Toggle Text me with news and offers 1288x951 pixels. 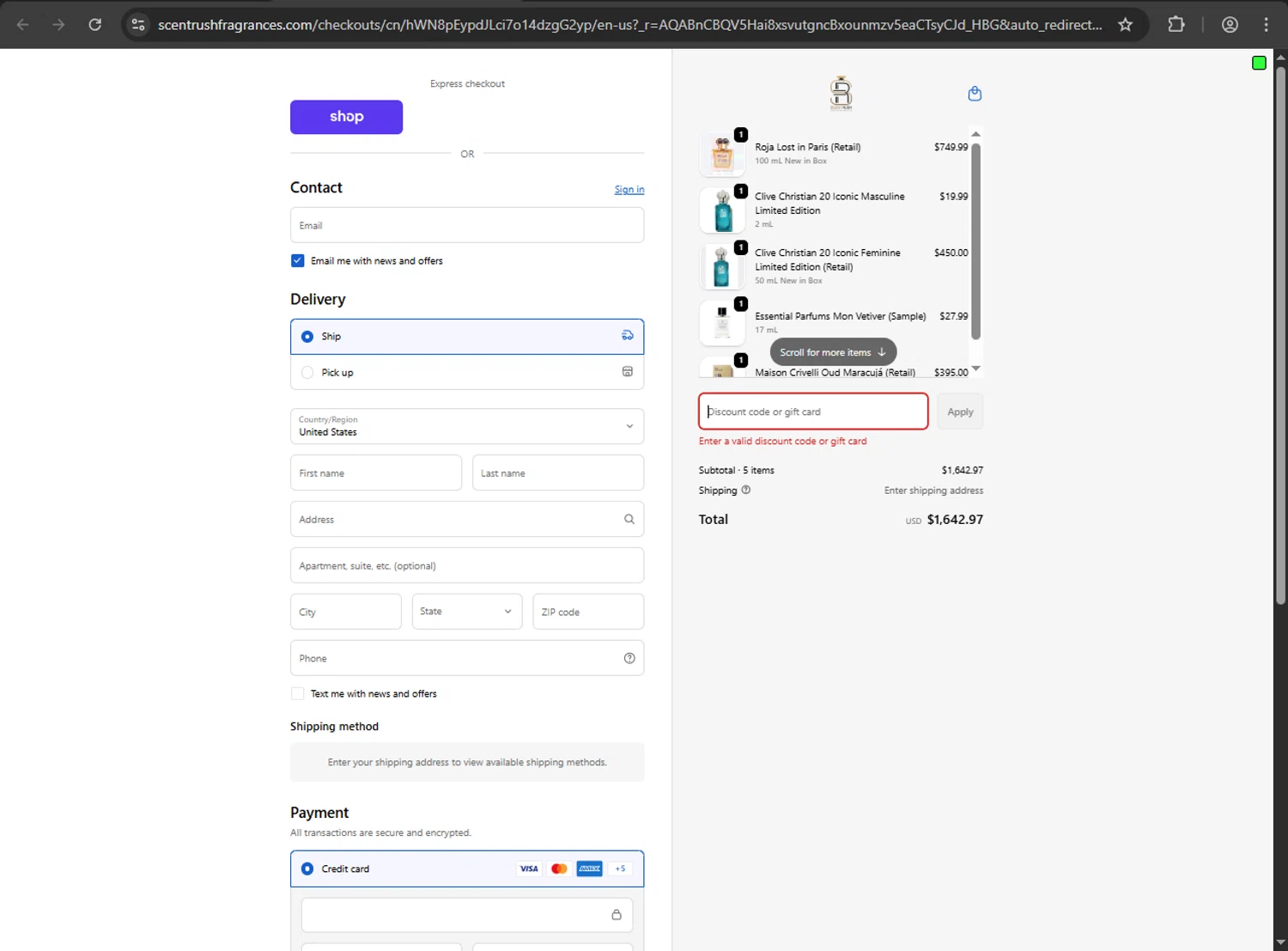[x=297, y=693]
